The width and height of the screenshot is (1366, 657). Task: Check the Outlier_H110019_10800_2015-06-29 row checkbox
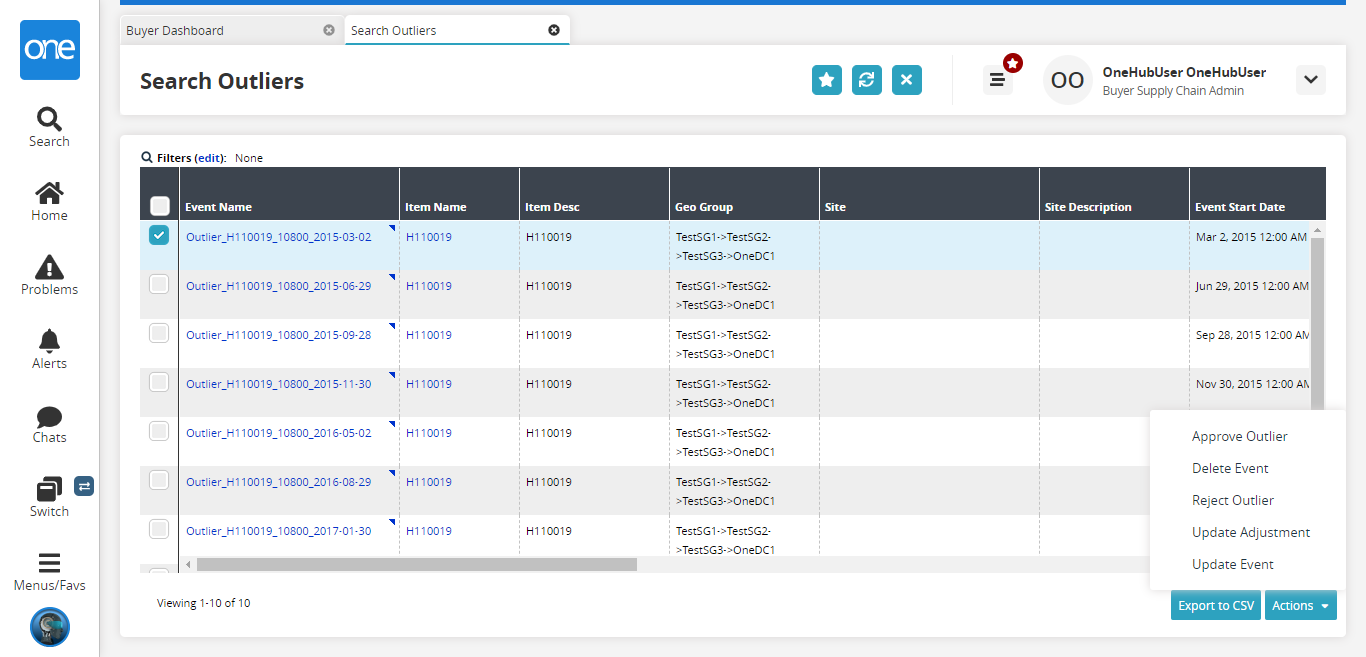(x=159, y=284)
